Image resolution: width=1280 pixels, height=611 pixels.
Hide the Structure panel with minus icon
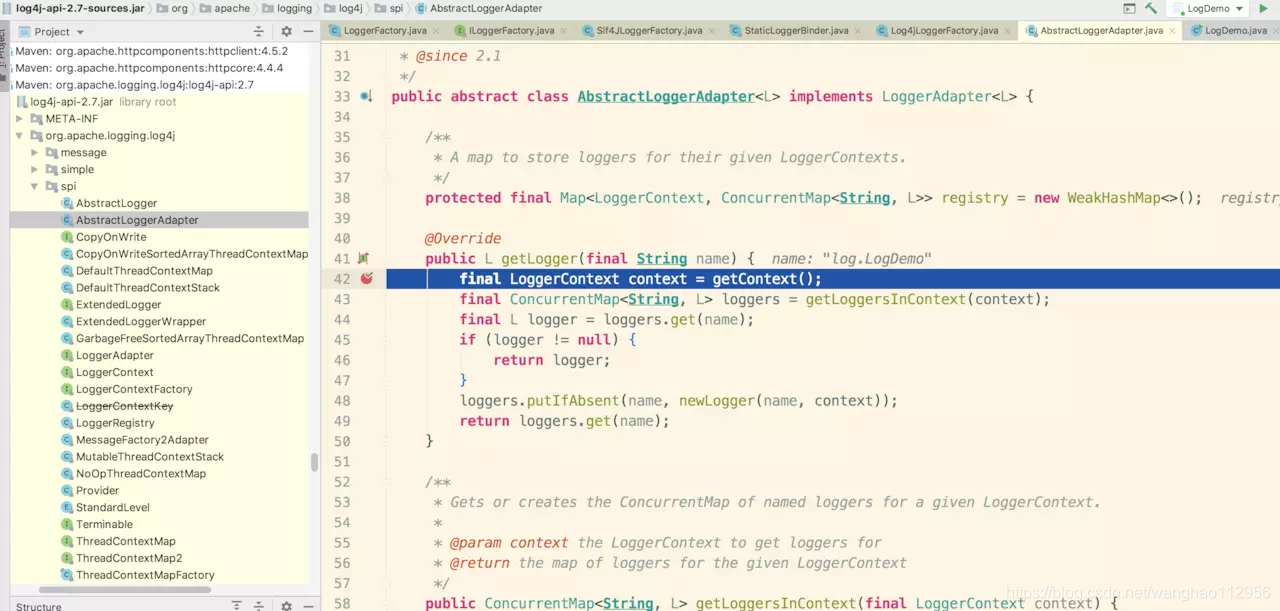click(307, 605)
